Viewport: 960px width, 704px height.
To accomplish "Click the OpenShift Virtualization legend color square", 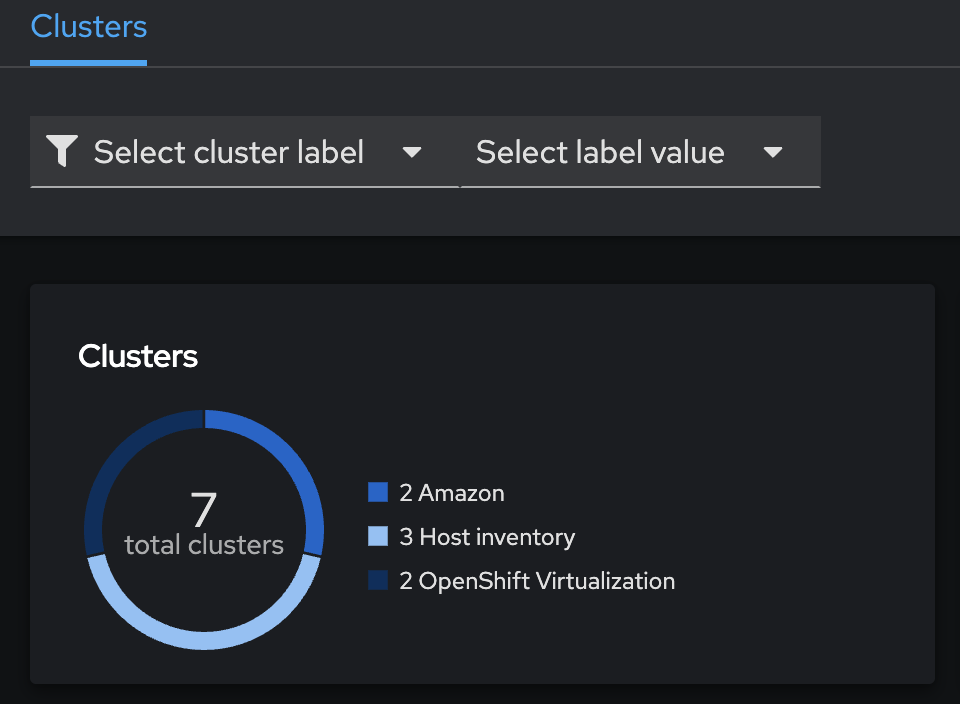I will point(378,580).
